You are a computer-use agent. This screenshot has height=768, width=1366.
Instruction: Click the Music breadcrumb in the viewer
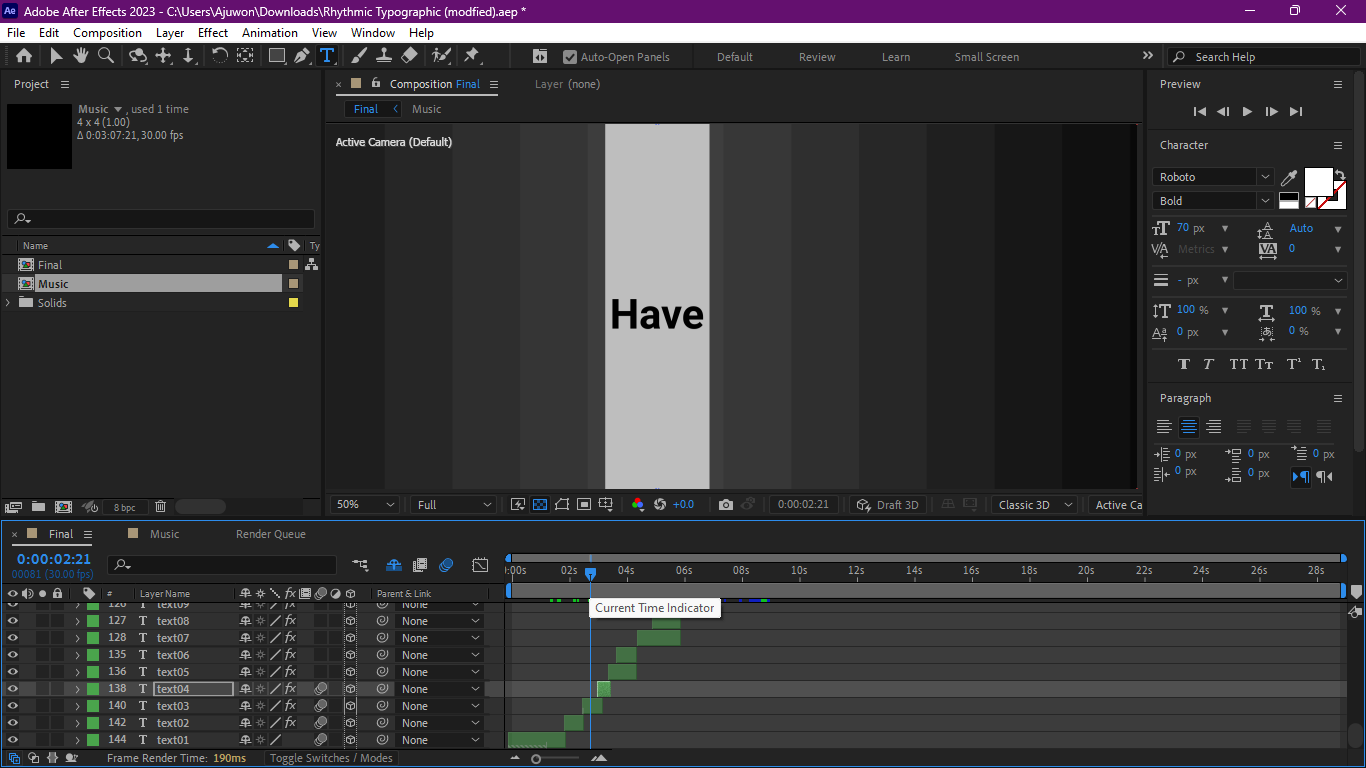click(426, 109)
